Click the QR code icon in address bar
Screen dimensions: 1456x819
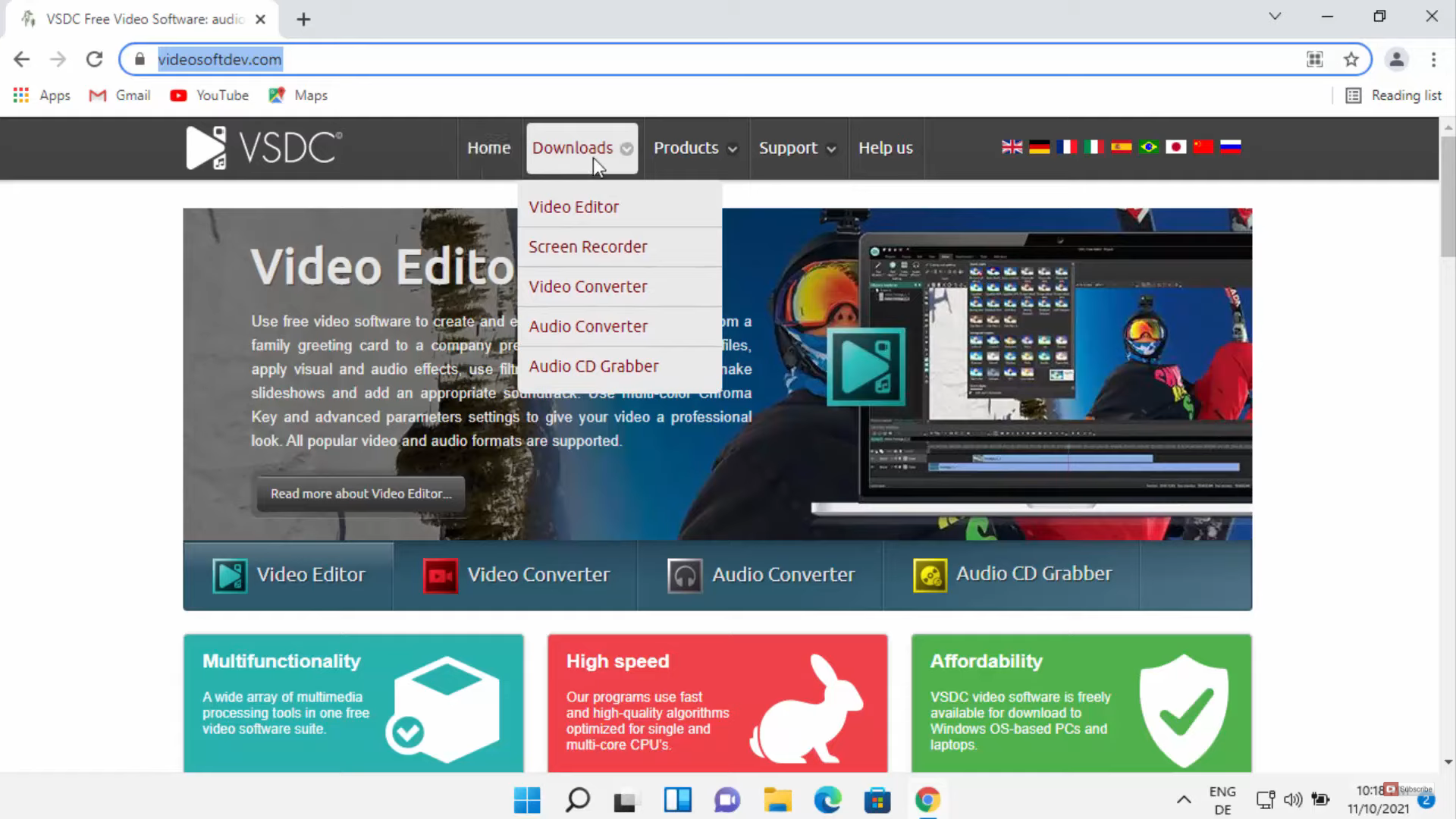(x=1314, y=59)
